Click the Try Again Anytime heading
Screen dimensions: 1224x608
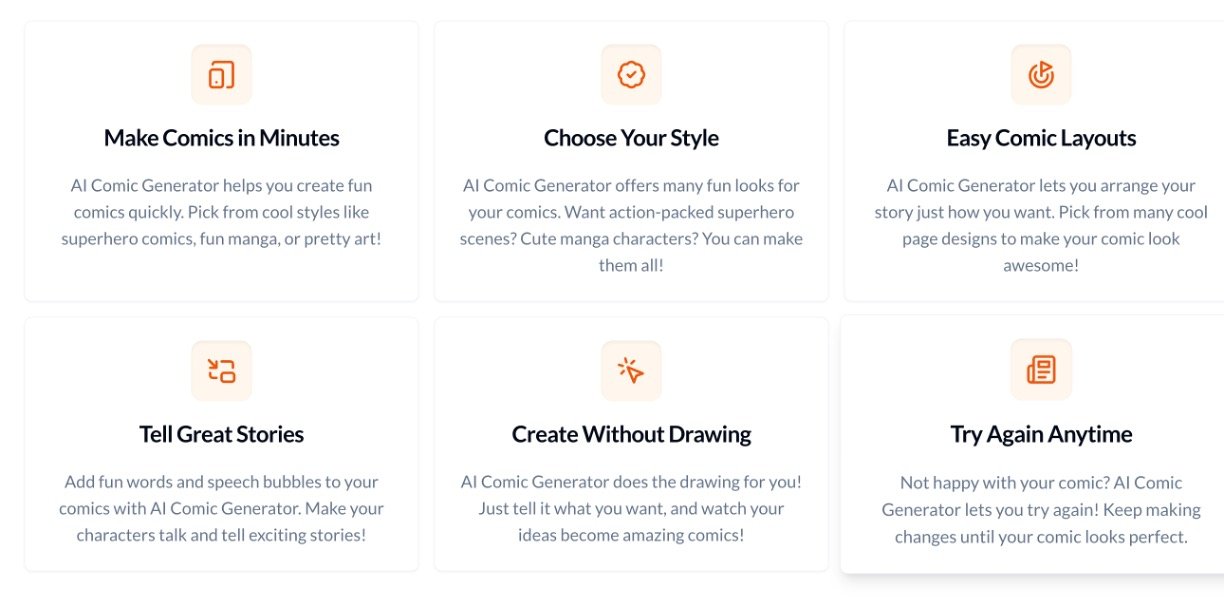coord(1041,434)
